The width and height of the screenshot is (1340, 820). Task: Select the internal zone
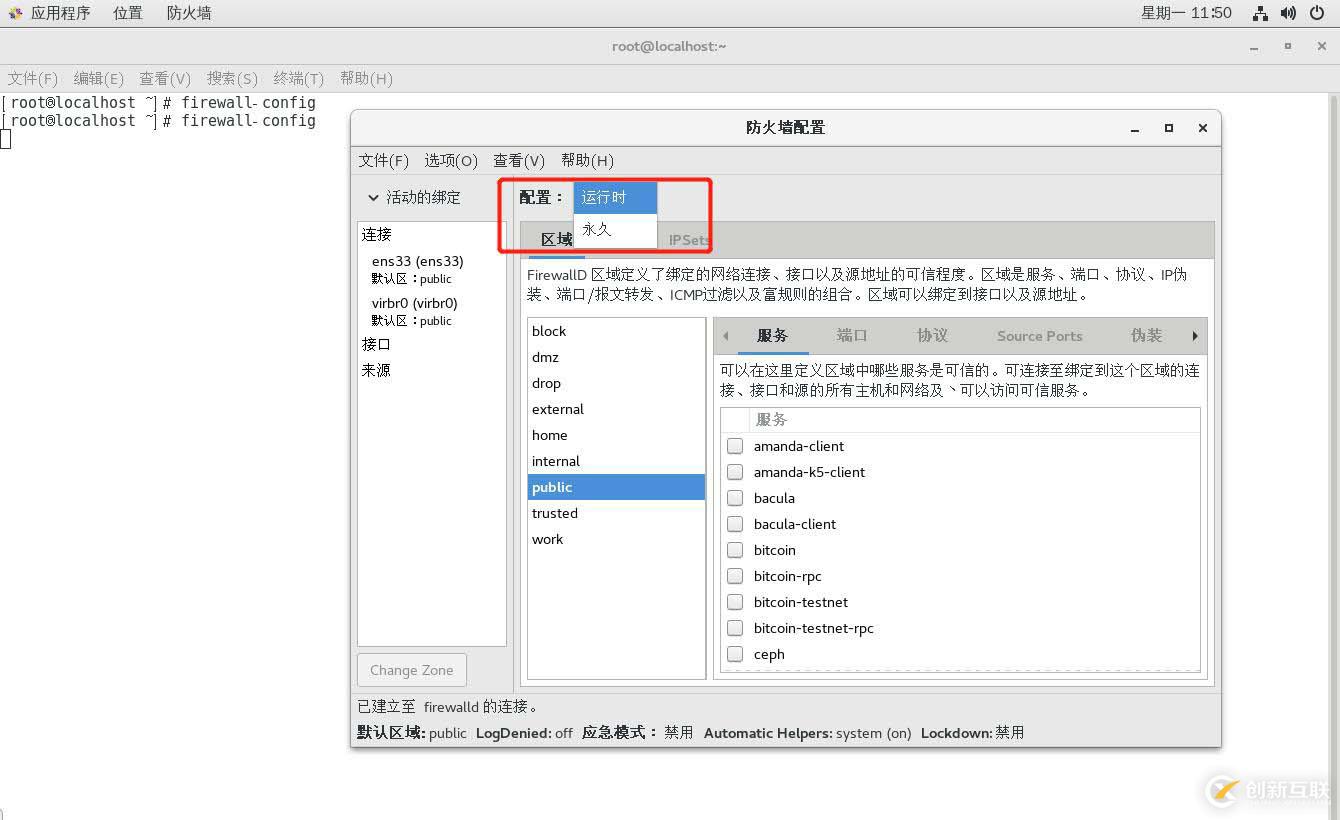616,461
